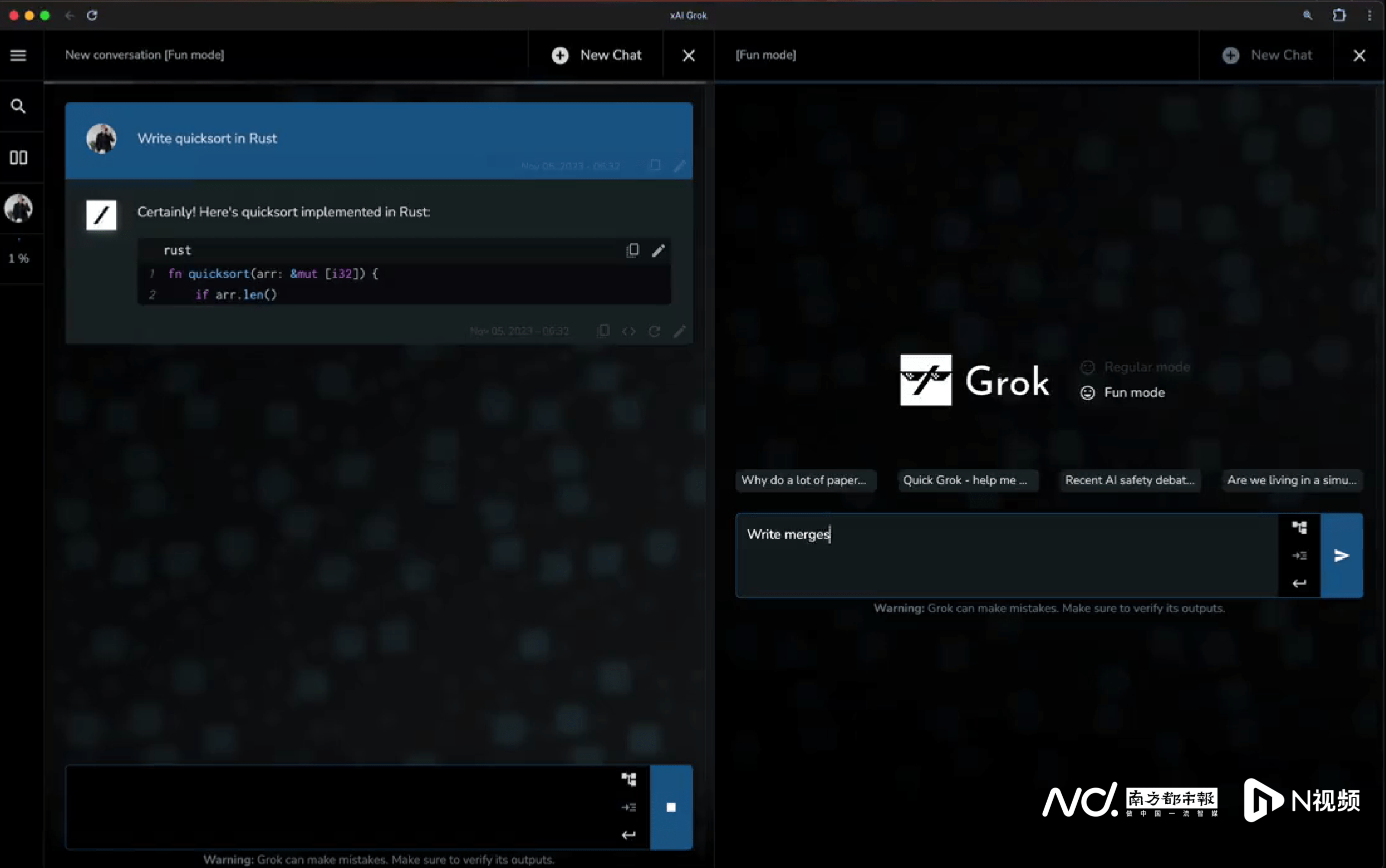Screen dimensions: 1386x868
Task: Edit the rust code block
Action: 658,250
